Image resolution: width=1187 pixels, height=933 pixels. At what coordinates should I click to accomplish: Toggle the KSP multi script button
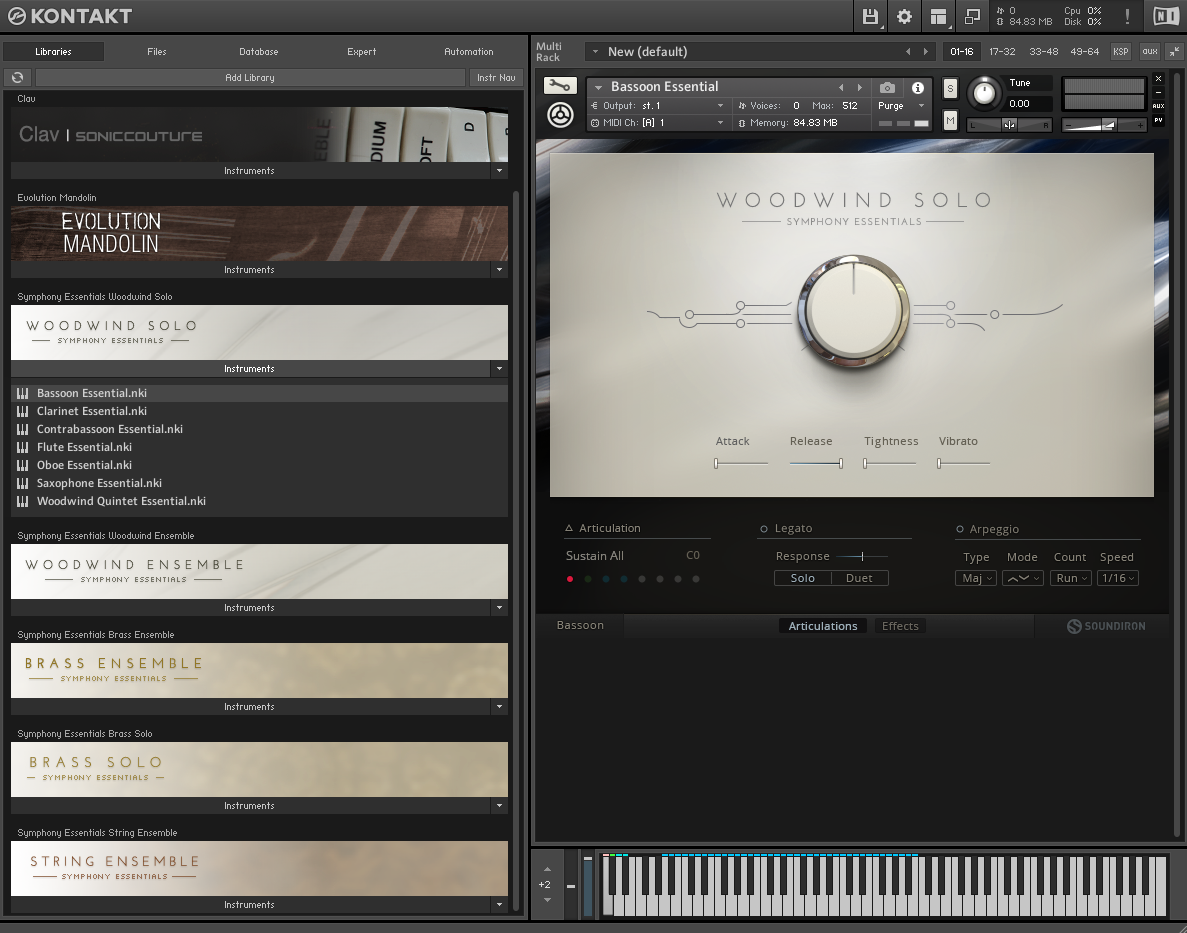[x=1120, y=51]
